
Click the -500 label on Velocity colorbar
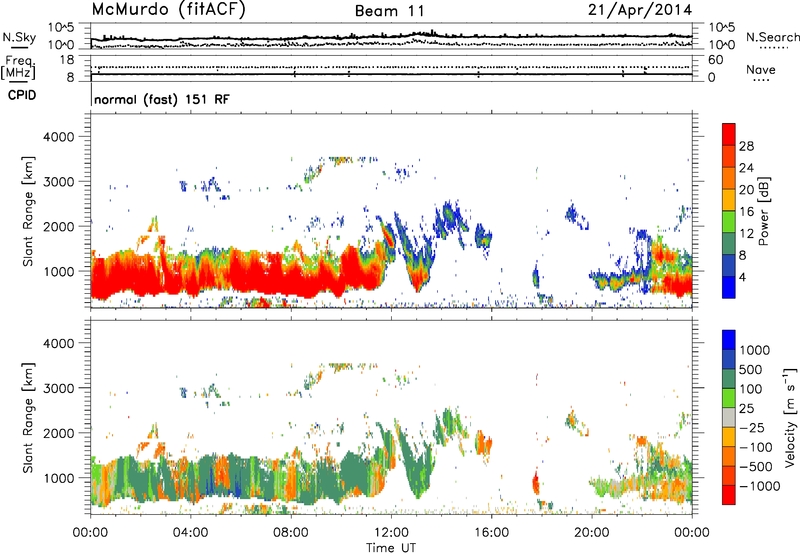[x=756, y=466]
